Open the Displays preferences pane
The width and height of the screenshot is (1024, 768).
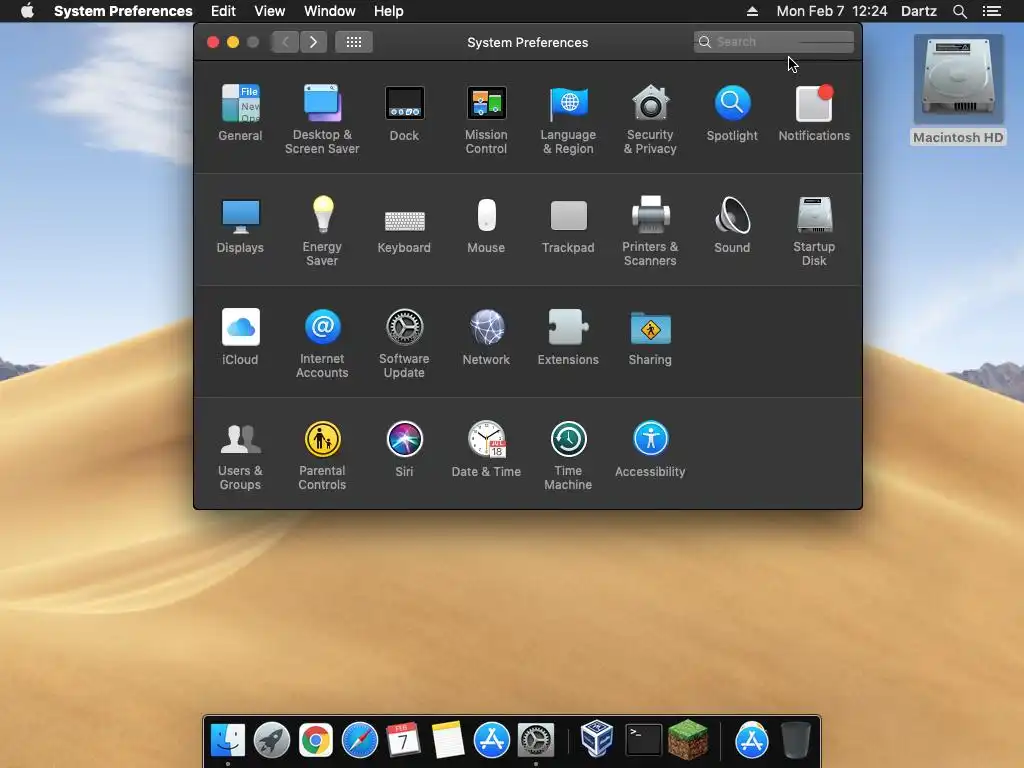coord(240,225)
